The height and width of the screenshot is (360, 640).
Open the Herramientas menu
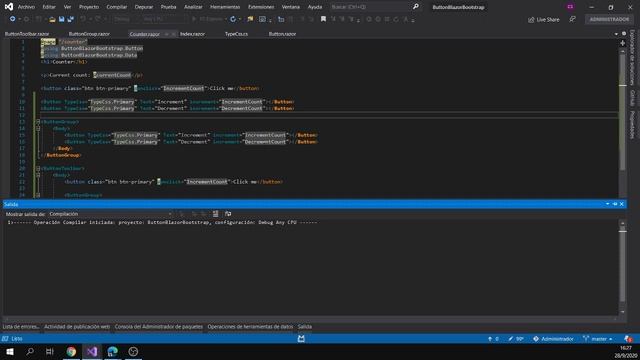(225, 7)
